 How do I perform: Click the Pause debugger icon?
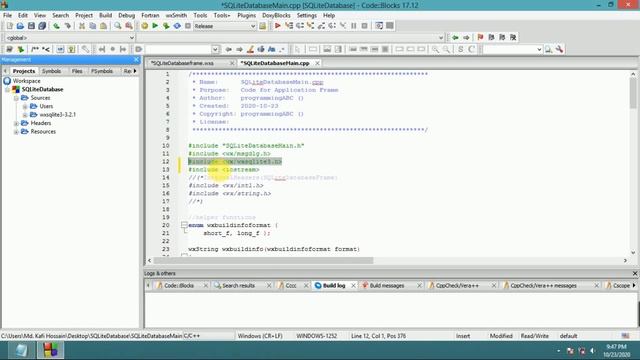pos(354,26)
